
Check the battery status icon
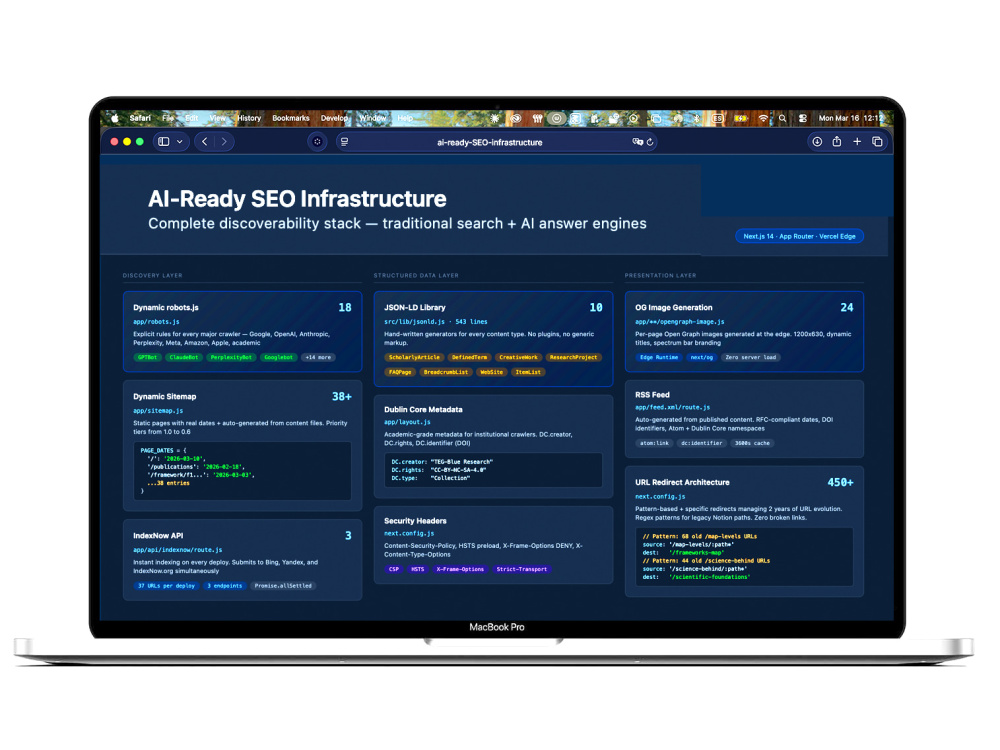[740, 118]
